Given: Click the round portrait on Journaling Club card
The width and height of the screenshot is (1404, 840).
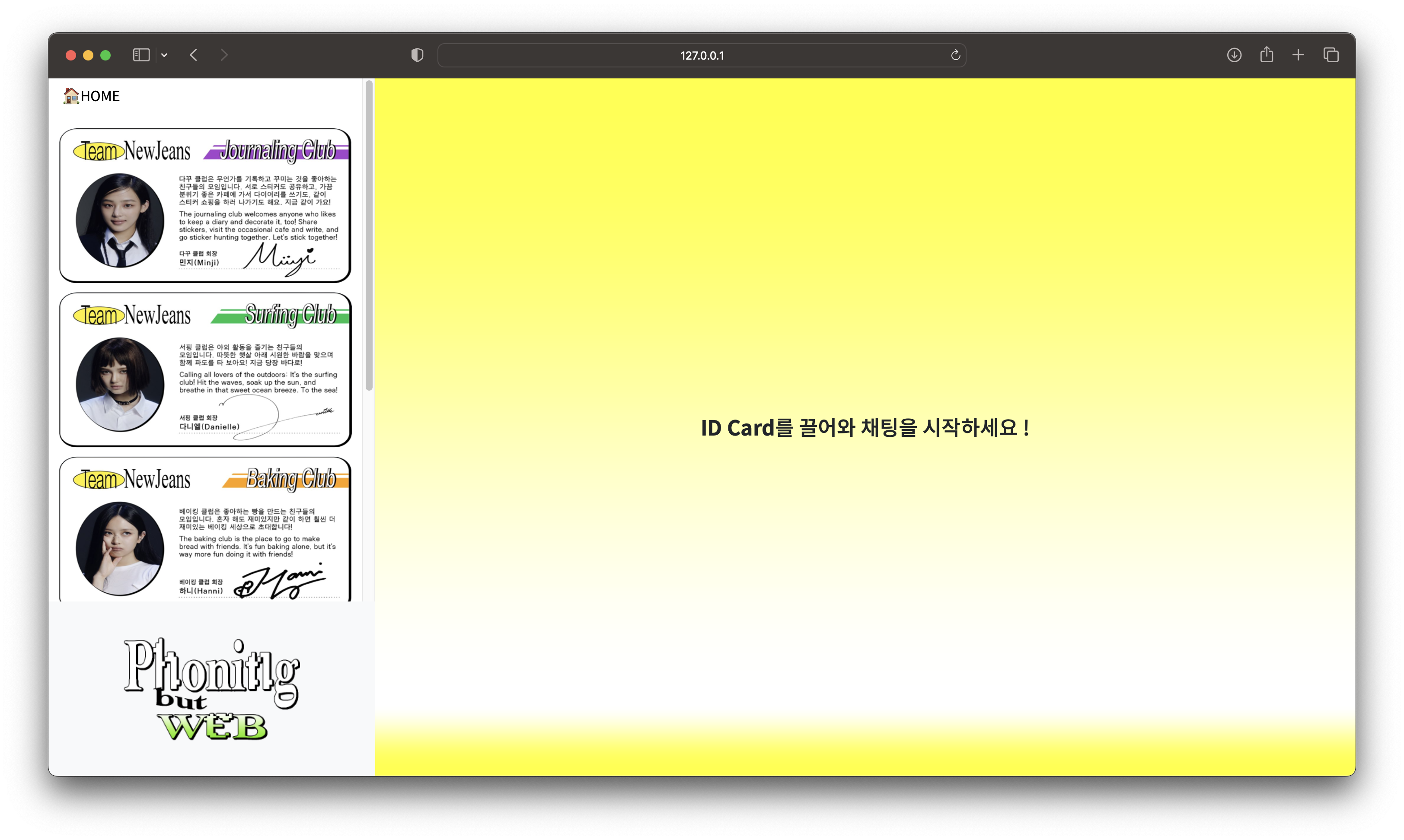Looking at the screenshot, I should 120,220.
